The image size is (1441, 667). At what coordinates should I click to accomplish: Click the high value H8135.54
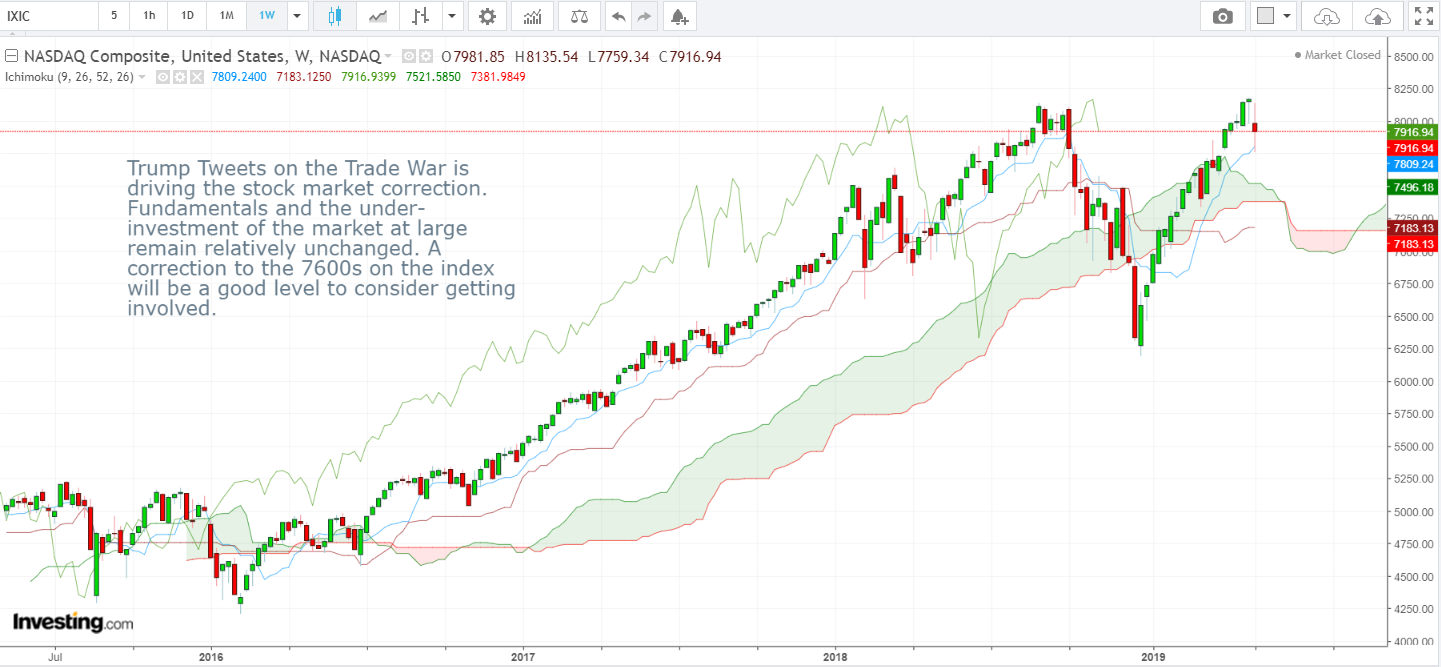tap(546, 57)
